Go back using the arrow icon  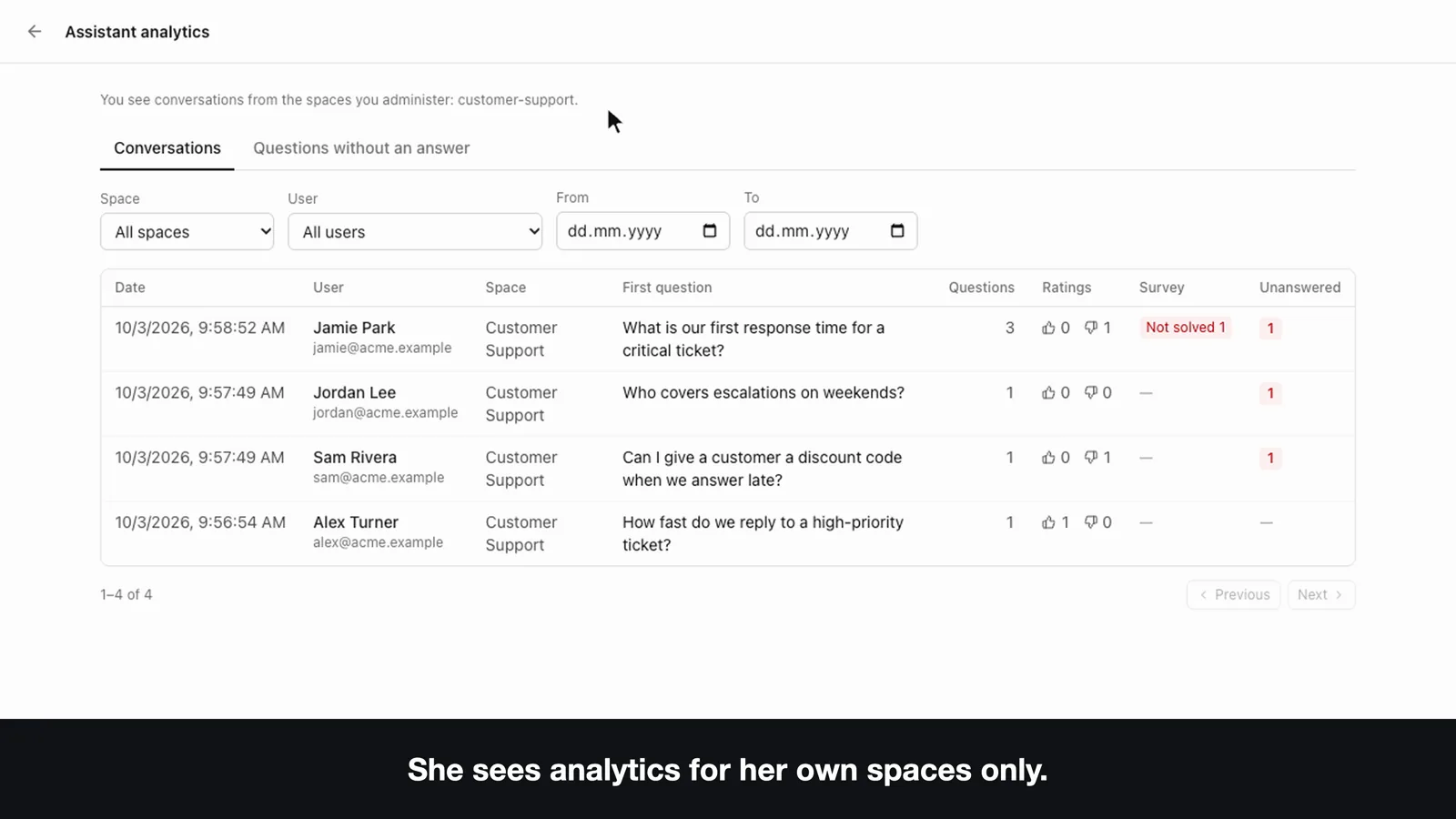35,32
